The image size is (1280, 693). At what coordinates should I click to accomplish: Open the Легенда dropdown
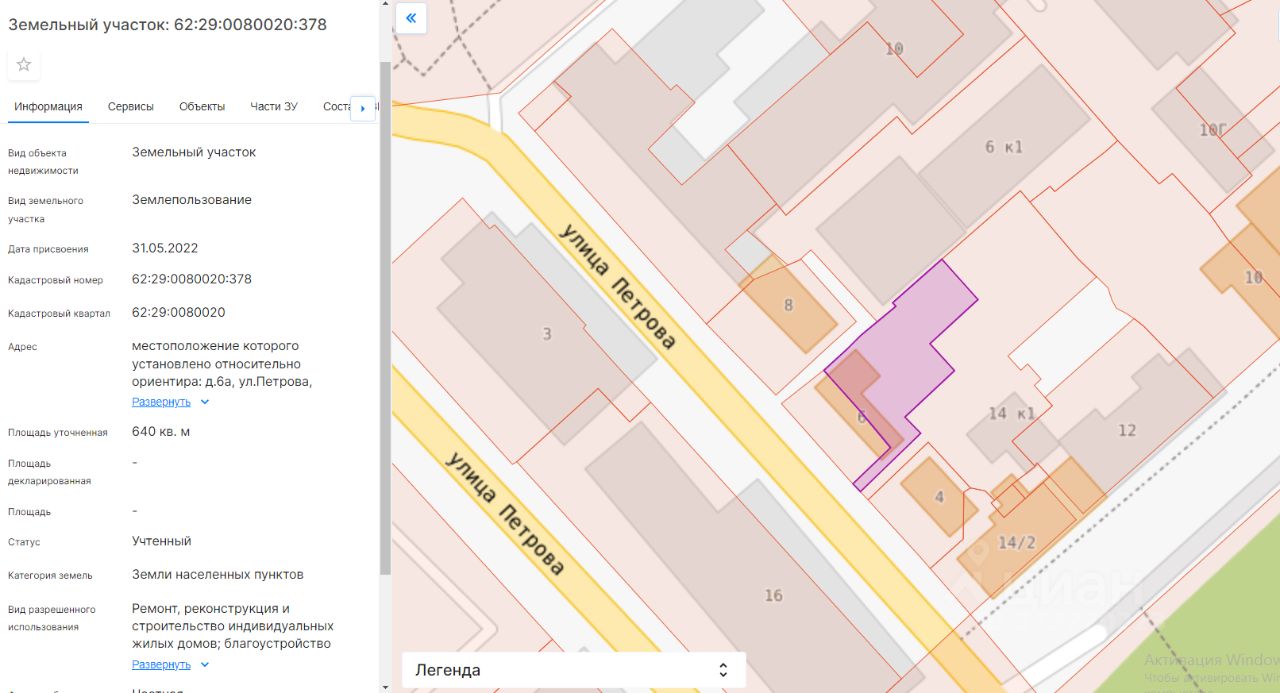pos(574,670)
